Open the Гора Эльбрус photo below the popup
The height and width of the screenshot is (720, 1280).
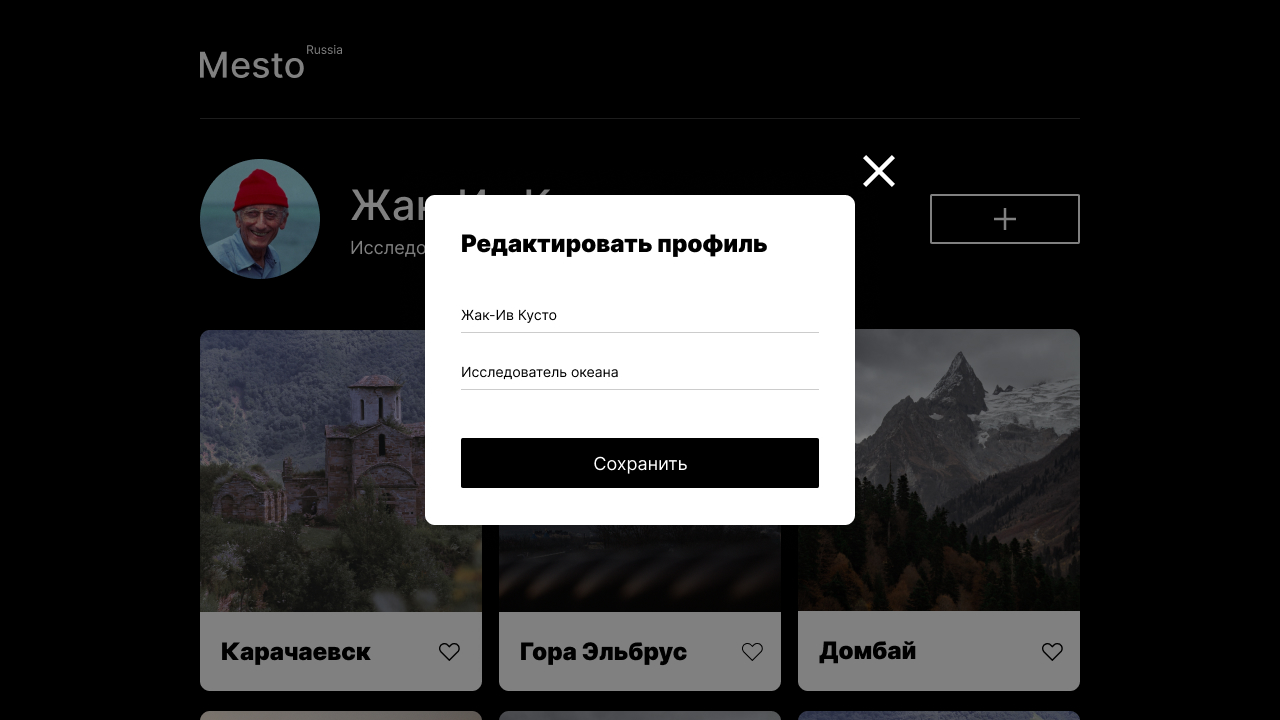click(x=640, y=568)
